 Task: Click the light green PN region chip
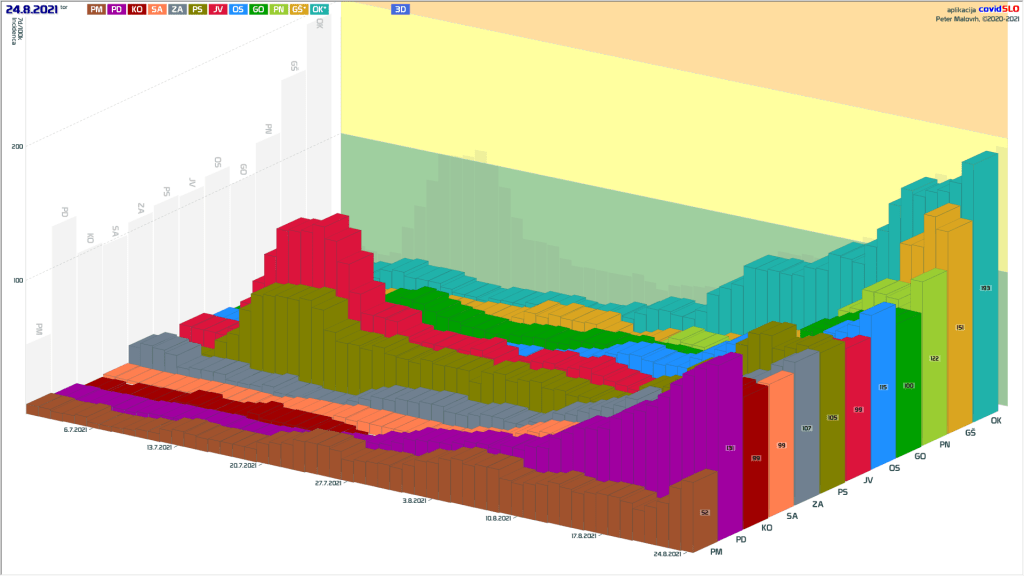point(278,8)
